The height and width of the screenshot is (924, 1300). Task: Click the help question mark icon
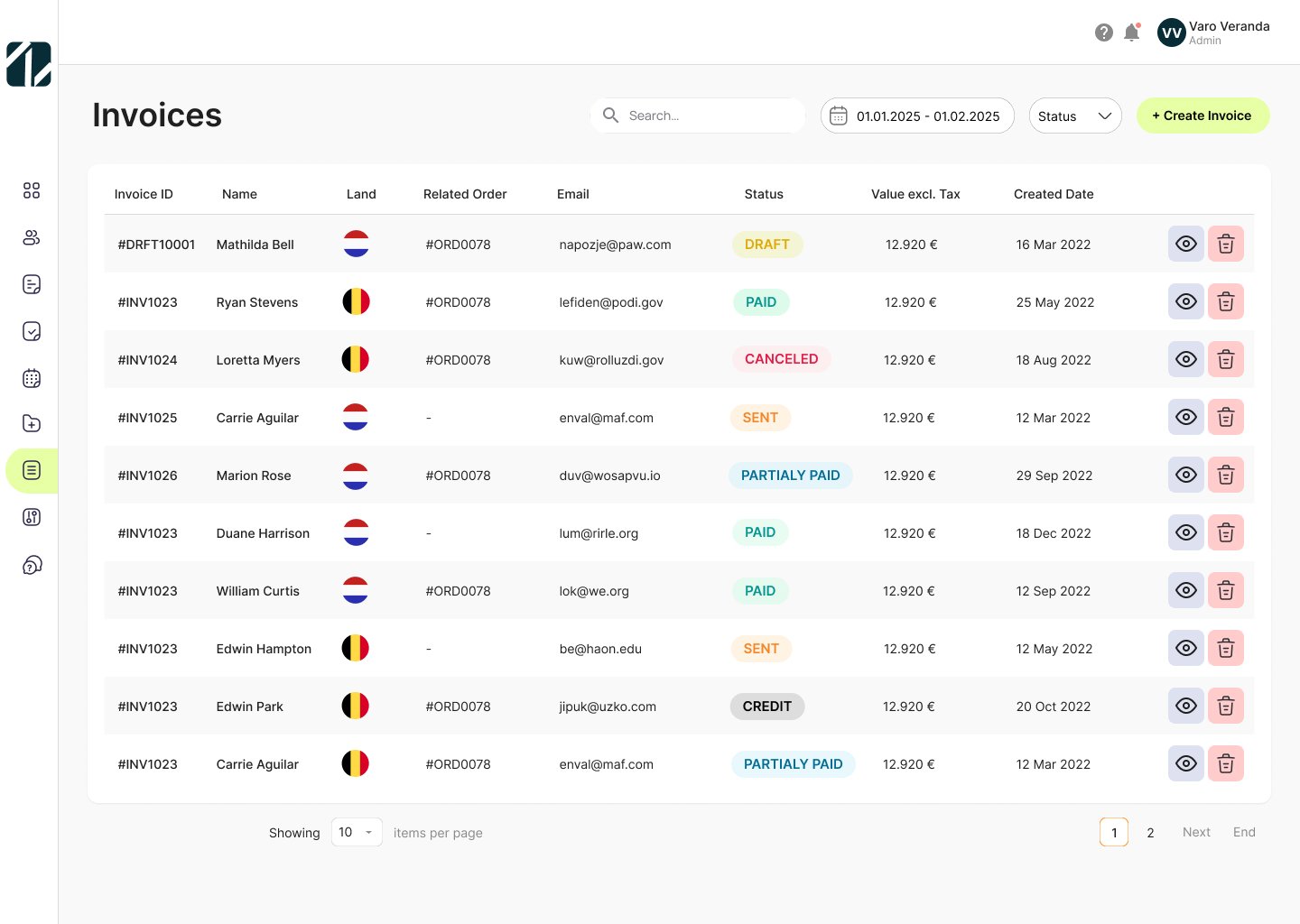(1103, 32)
